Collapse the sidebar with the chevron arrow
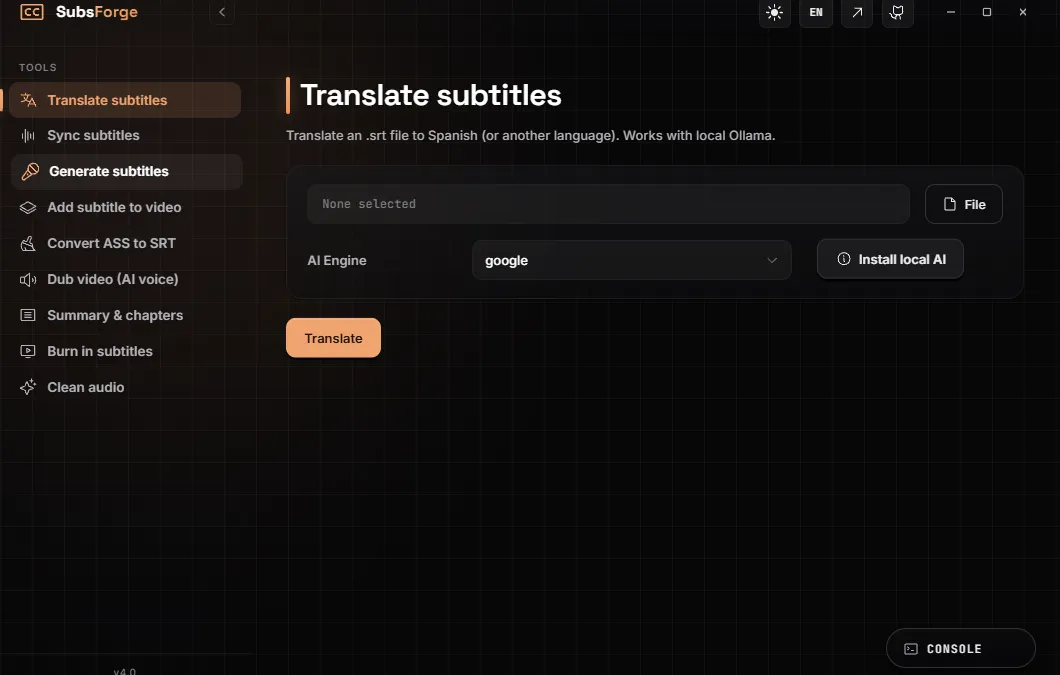This screenshot has width=1060, height=675. click(222, 12)
